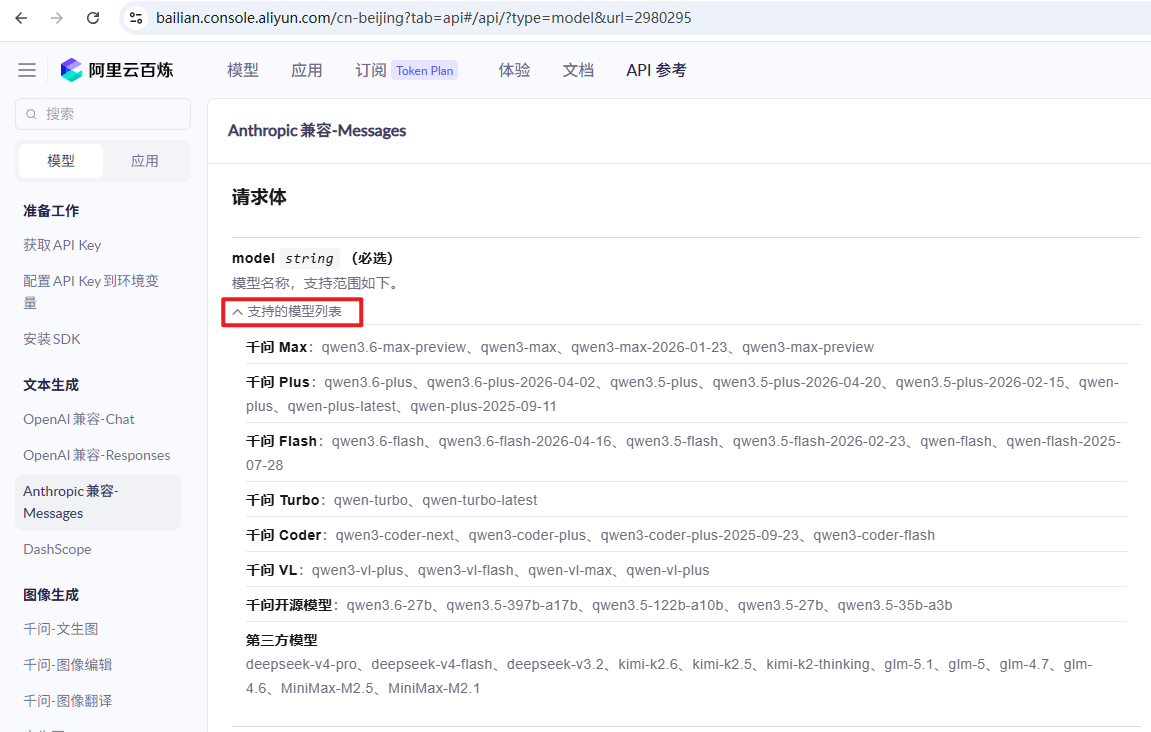
Task: Click the sidebar 搜索 field
Action: 103,114
